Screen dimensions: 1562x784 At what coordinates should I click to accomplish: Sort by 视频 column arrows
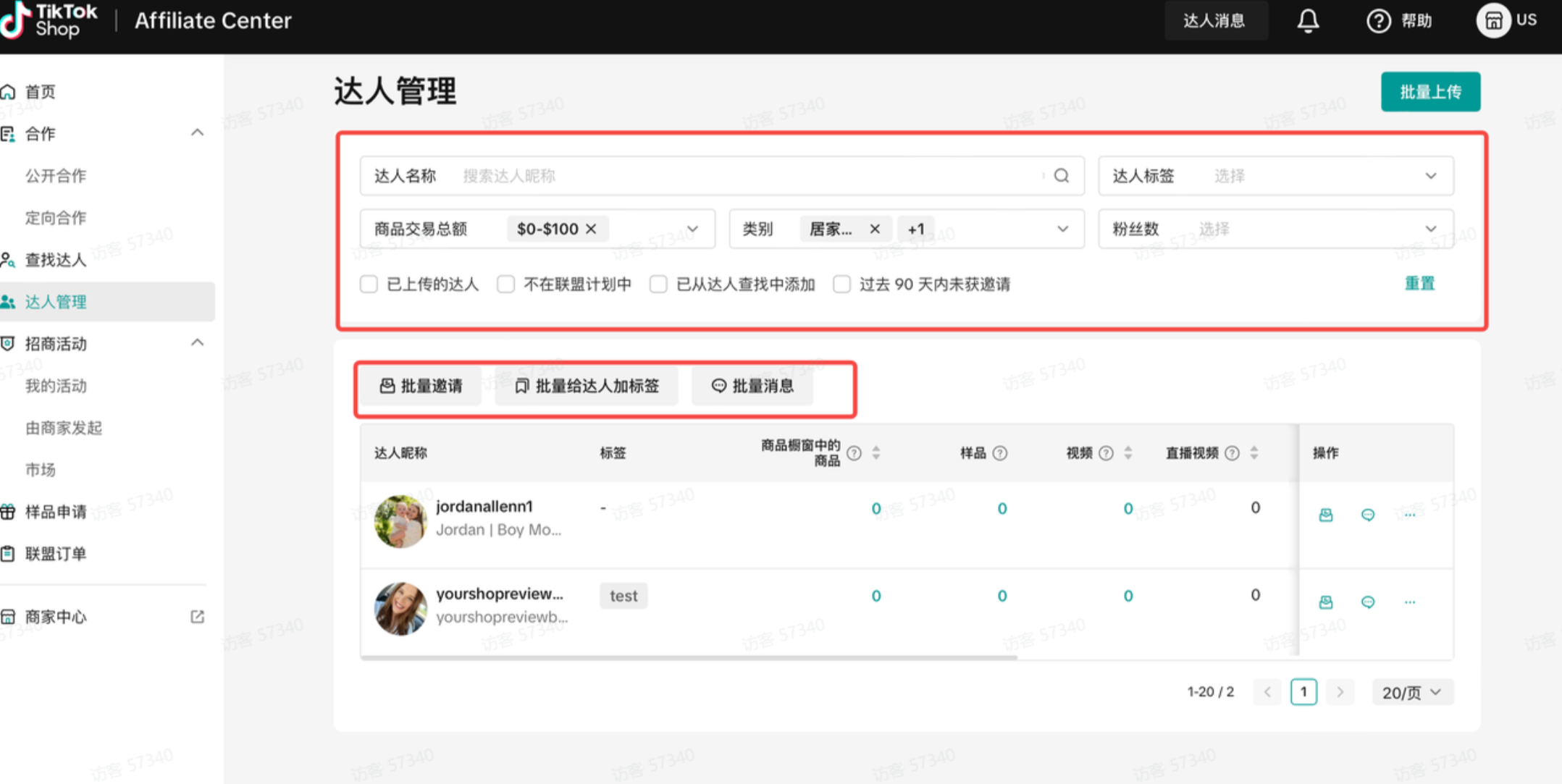tap(1128, 453)
